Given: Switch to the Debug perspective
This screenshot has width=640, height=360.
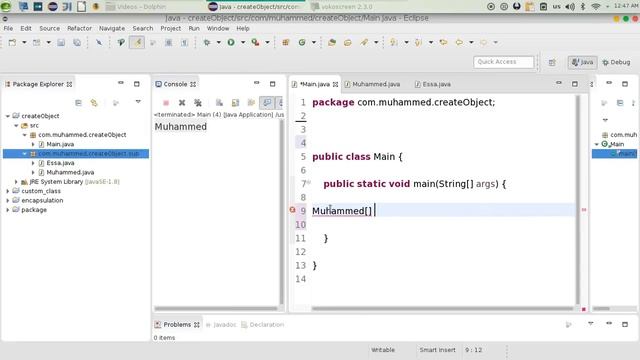Looking at the screenshot, I should [x=616, y=62].
